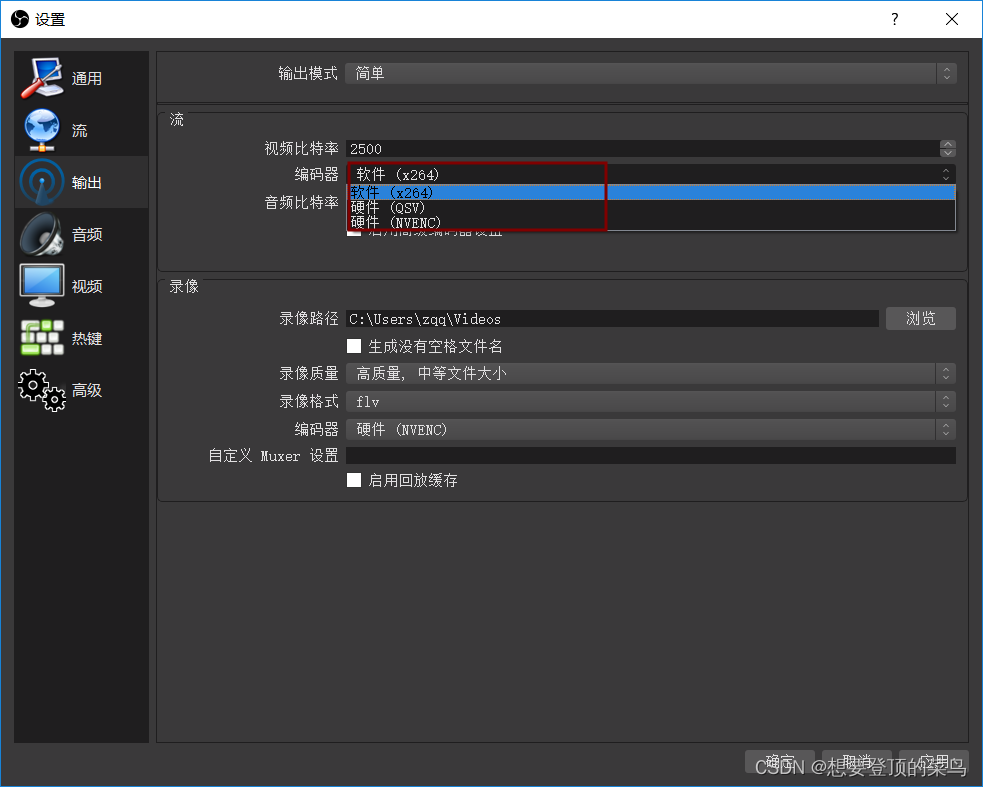
Task: Open the 通用 (General) settings icon
Action: 42,78
